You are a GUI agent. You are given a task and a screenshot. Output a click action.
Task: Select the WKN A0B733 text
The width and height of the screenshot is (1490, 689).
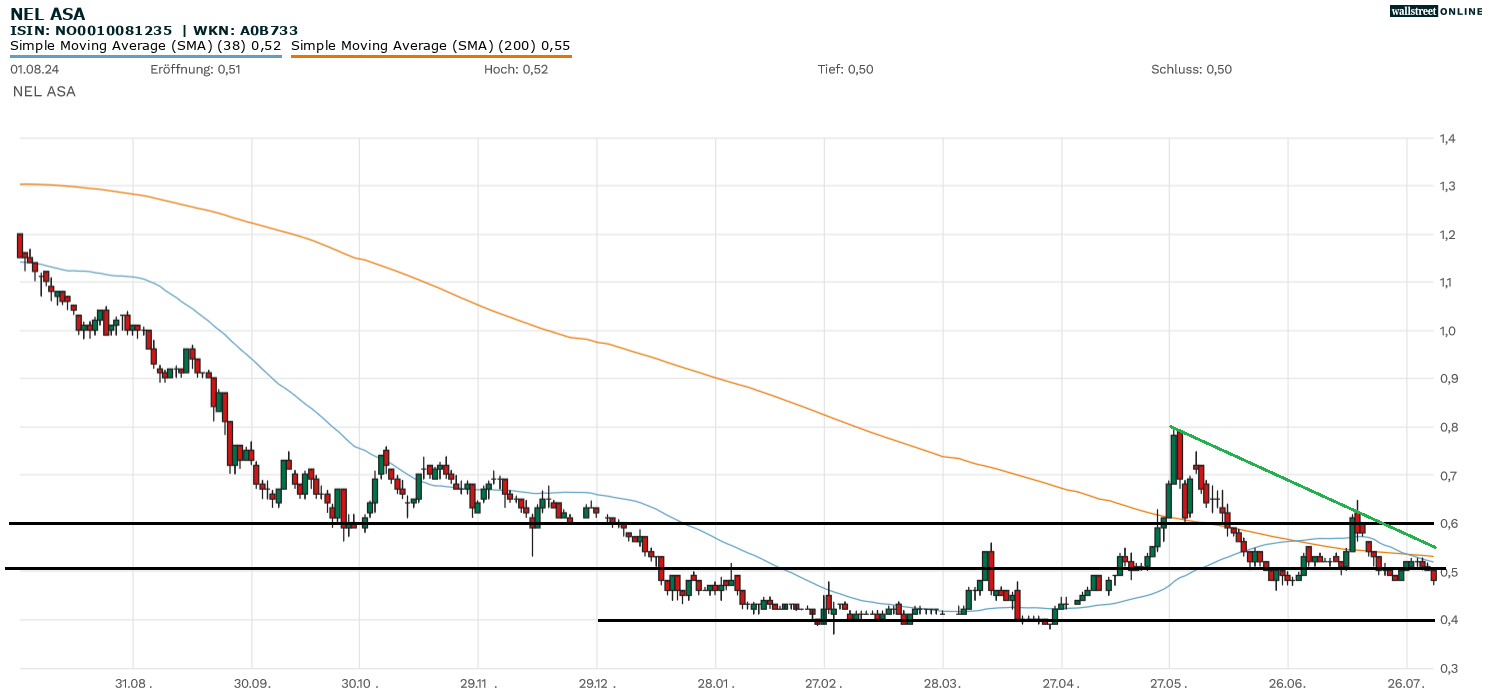pos(245,31)
